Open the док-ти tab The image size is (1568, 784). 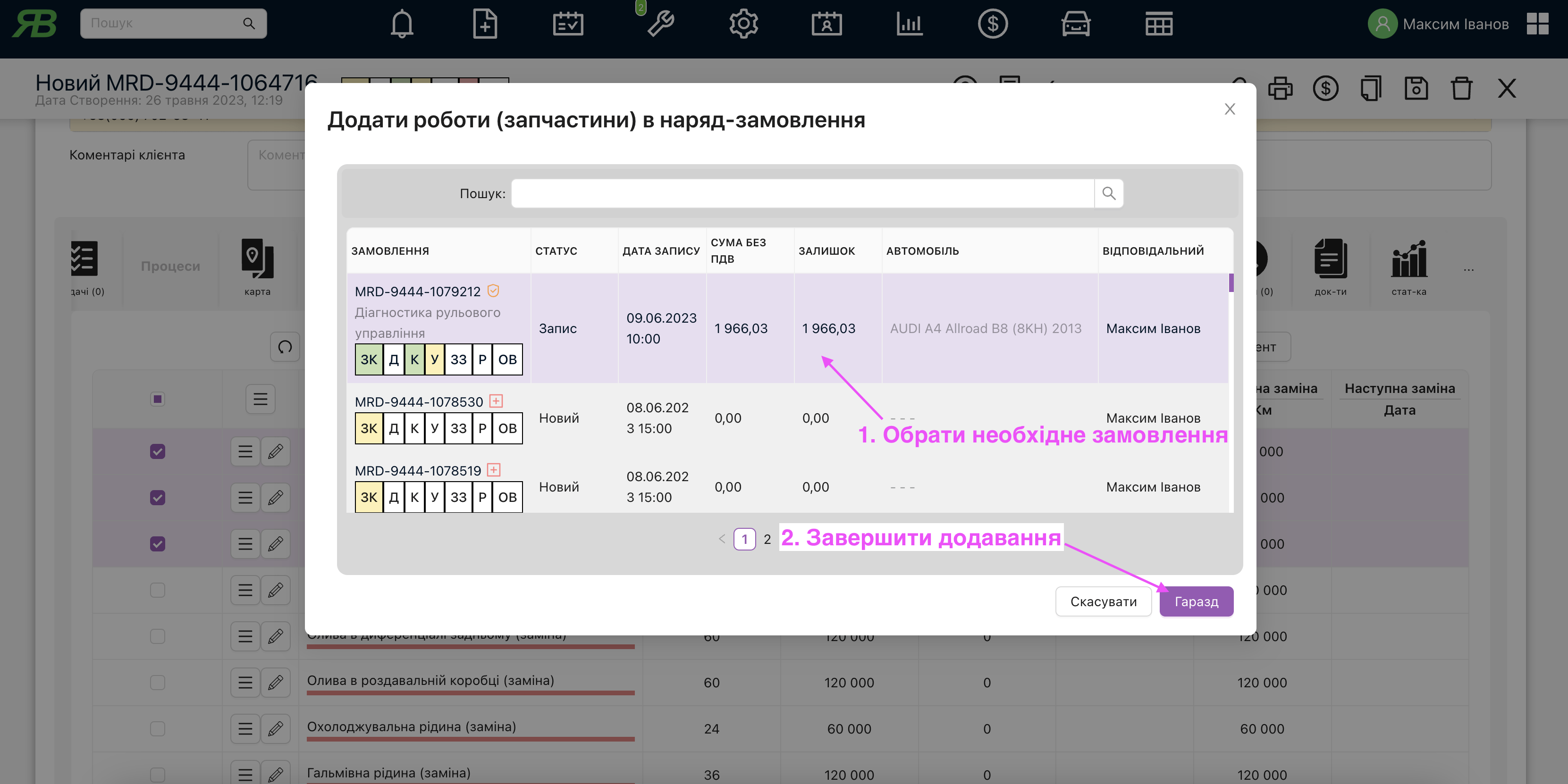pyautogui.click(x=1330, y=267)
